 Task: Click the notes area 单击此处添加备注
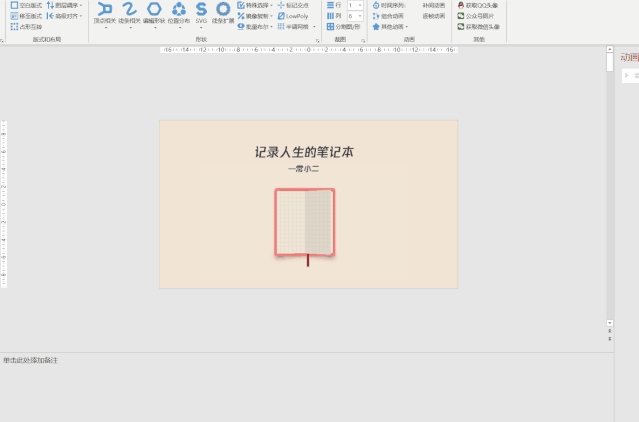pyautogui.click(x=31, y=360)
